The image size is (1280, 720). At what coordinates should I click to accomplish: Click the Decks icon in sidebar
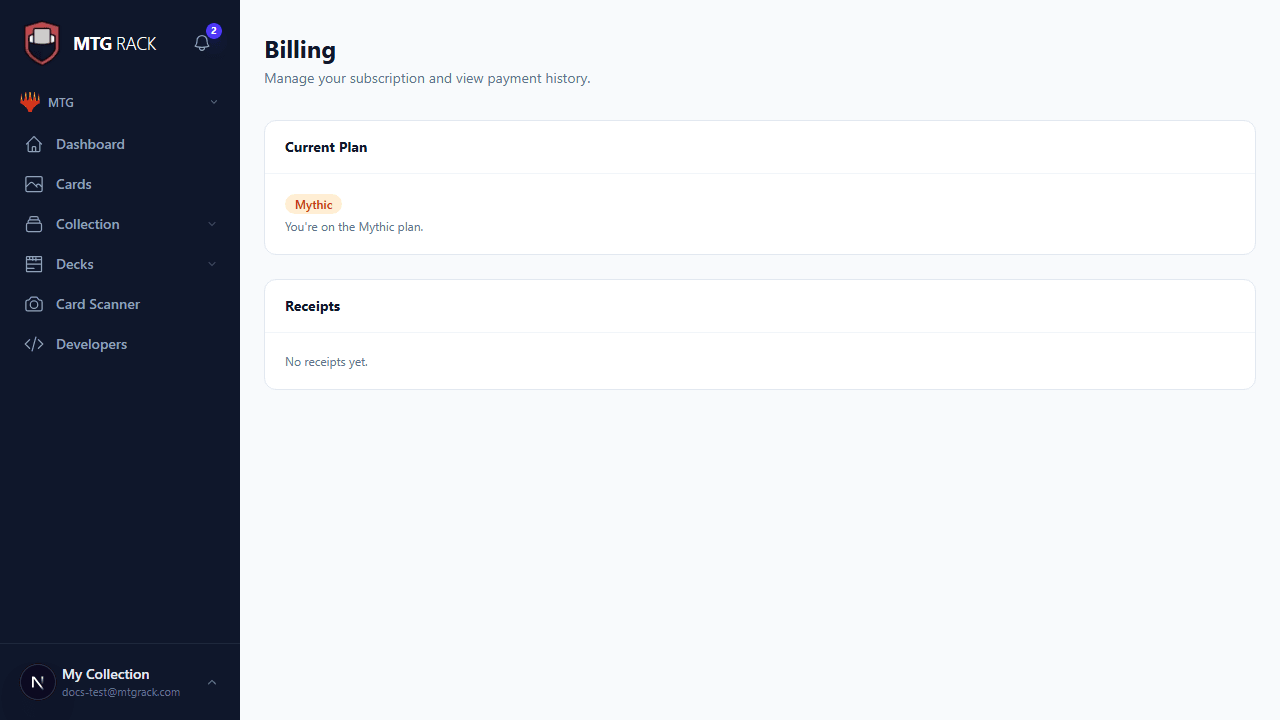34,264
